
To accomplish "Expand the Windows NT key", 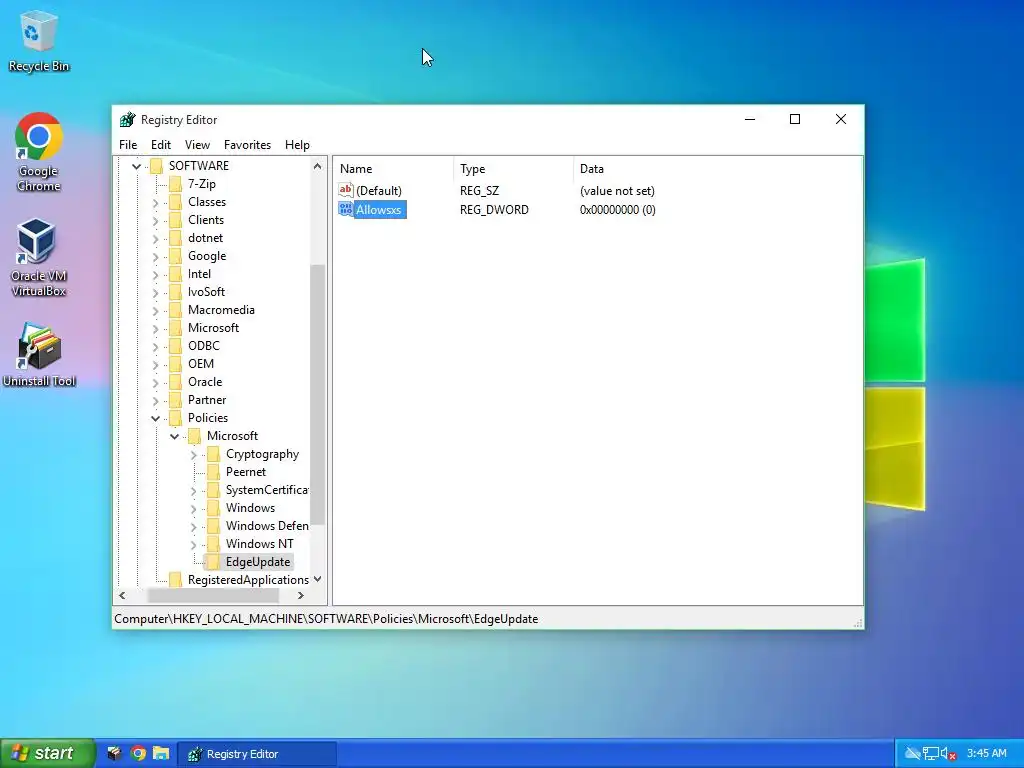I will coord(193,544).
